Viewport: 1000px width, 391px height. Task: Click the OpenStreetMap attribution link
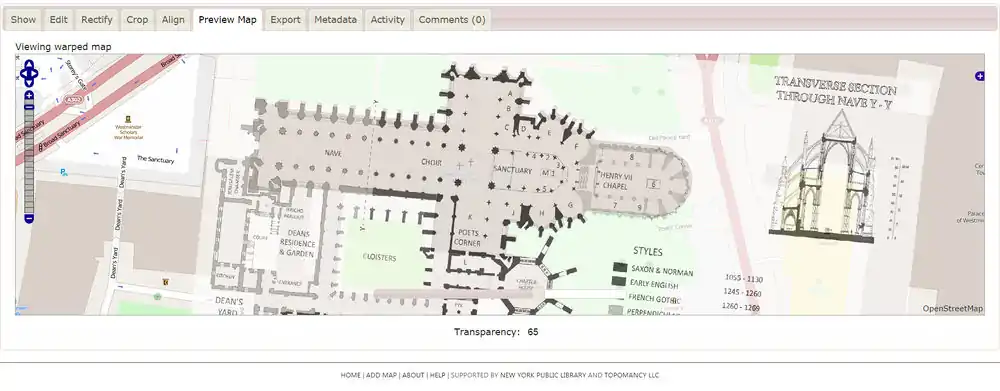[953, 309]
